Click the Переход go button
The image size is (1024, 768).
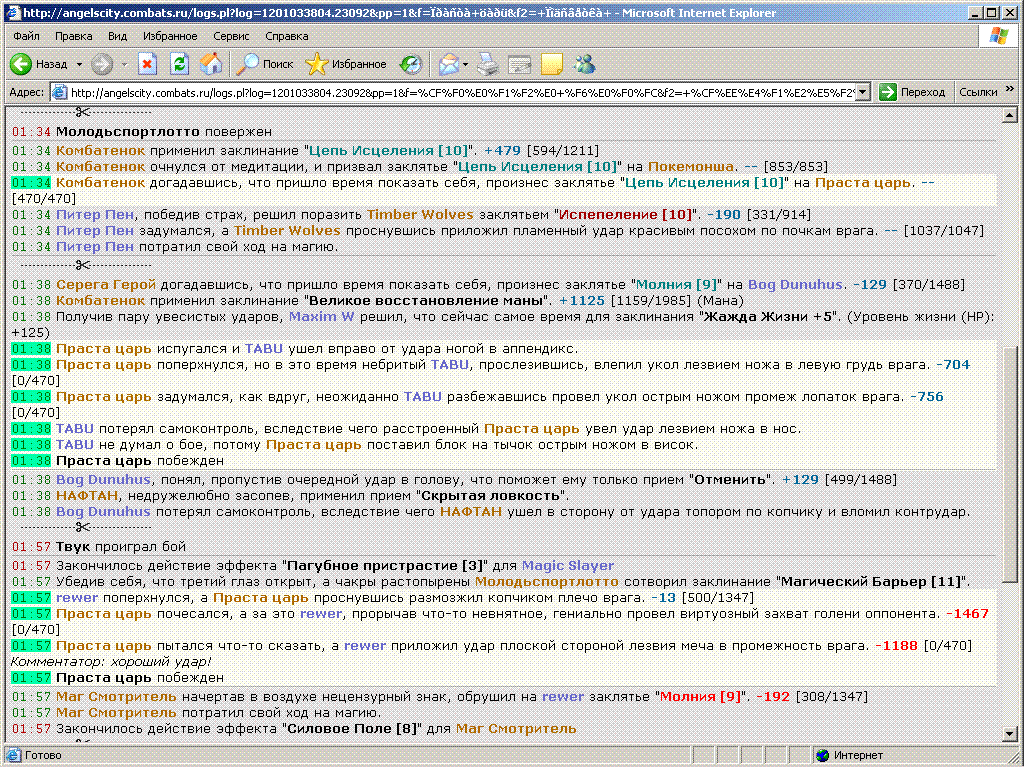tap(912, 92)
